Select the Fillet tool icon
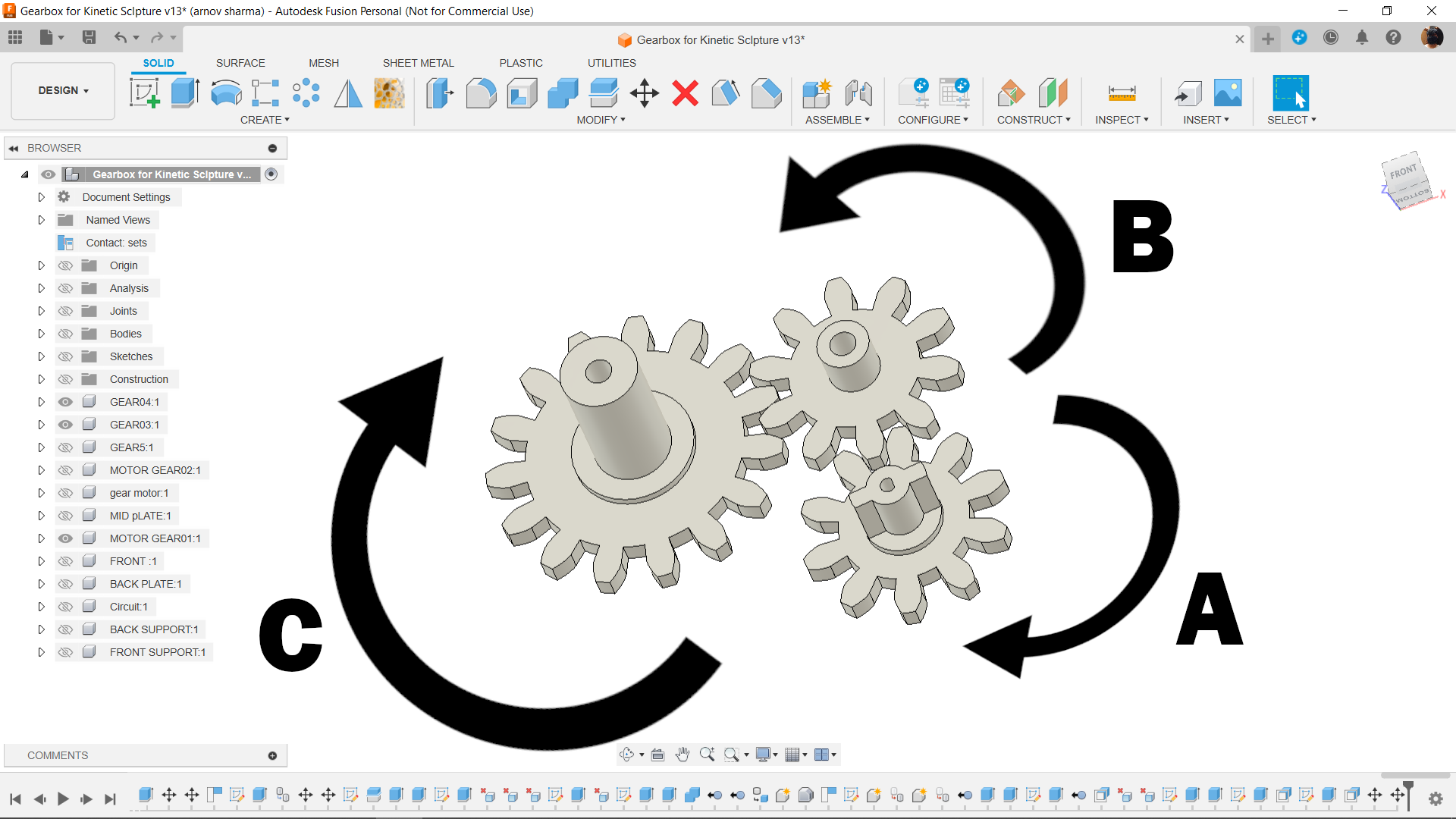This screenshot has height=819, width=1456. coord(481,93)
